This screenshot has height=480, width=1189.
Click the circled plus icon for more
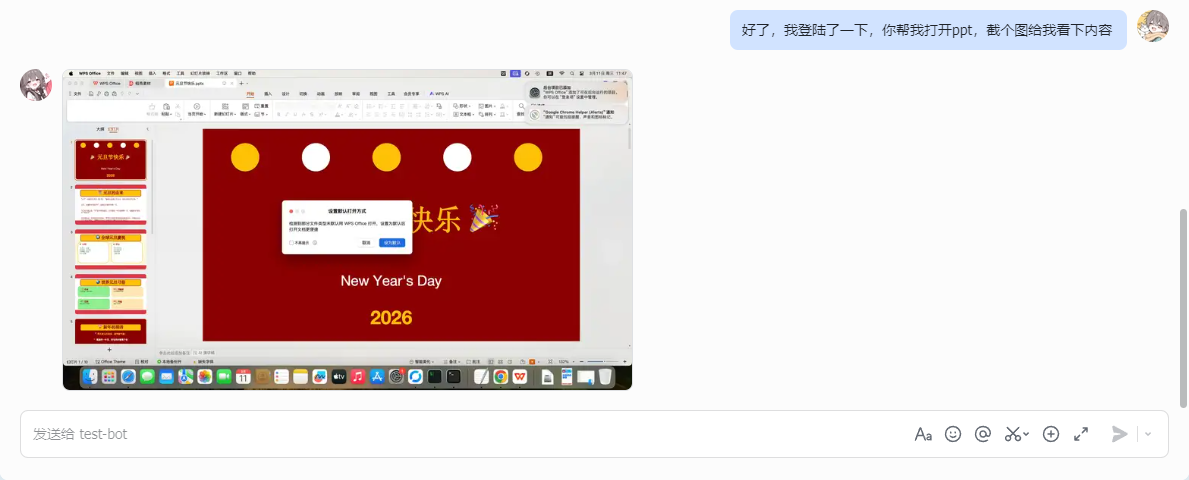(1050, 434)
